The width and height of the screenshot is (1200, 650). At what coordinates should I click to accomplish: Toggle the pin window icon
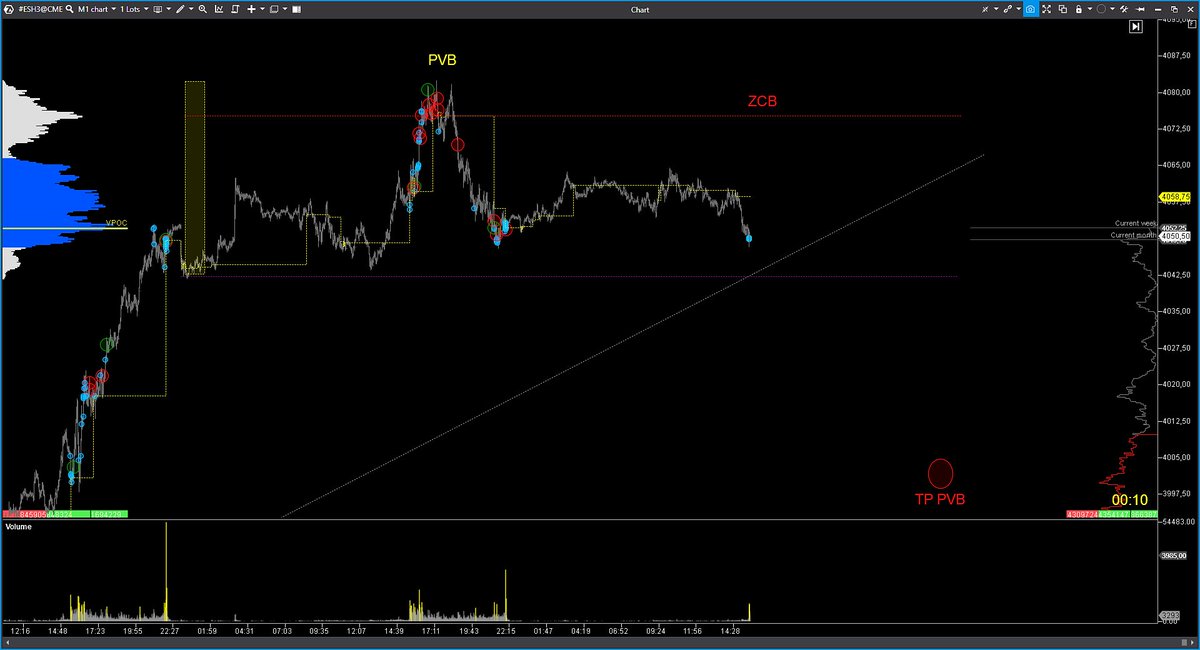click(1140, 9)
